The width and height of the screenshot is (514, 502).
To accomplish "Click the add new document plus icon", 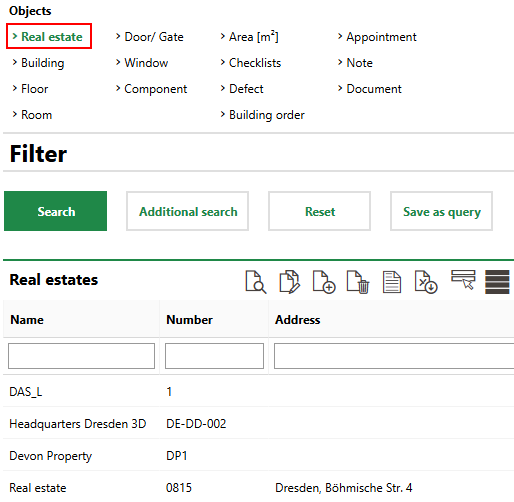I will pyautogui.click(x=324, y=282).
